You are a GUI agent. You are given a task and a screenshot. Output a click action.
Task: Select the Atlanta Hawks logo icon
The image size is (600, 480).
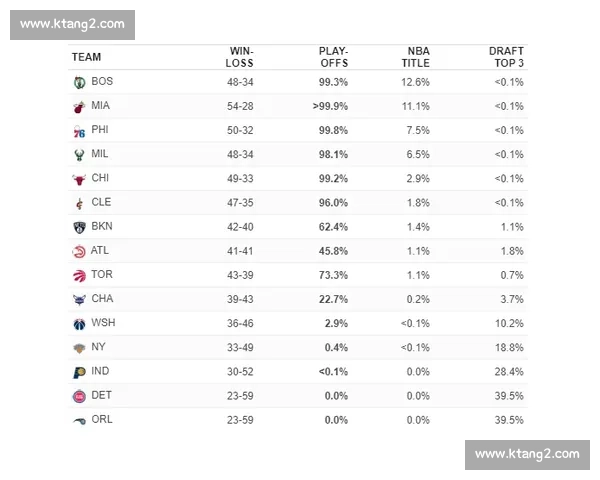click(79, 251)
